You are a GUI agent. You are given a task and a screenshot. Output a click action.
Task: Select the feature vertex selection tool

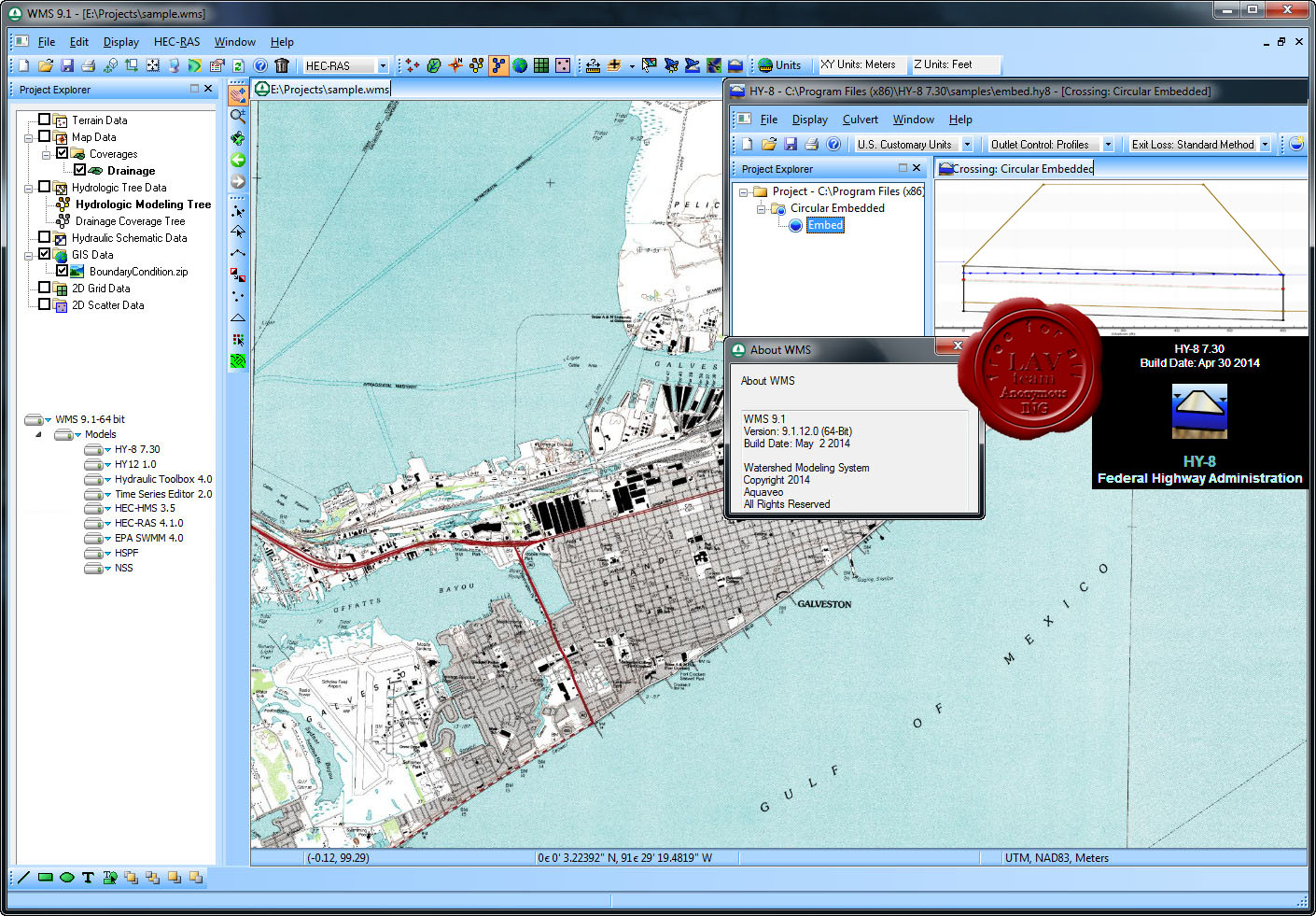pos(238,232)
